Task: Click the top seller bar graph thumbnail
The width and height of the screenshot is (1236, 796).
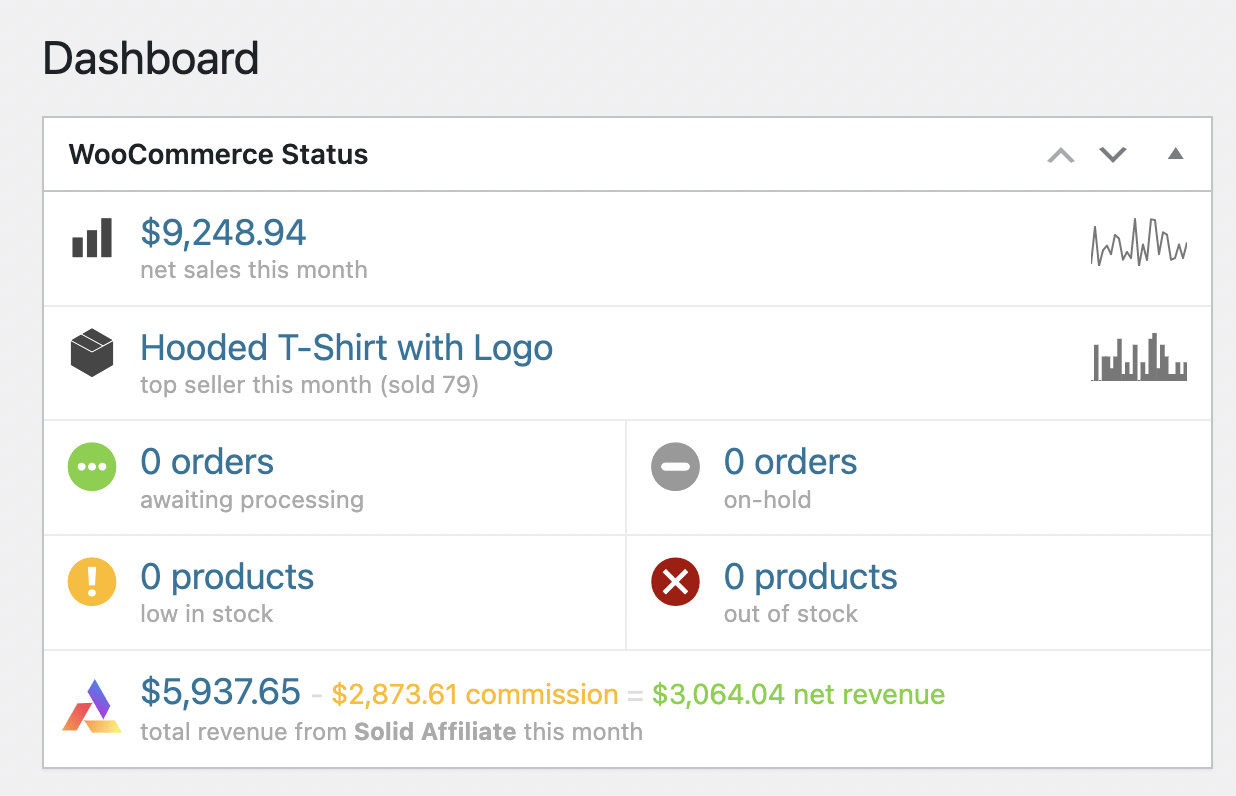Action: point(1139,360)
